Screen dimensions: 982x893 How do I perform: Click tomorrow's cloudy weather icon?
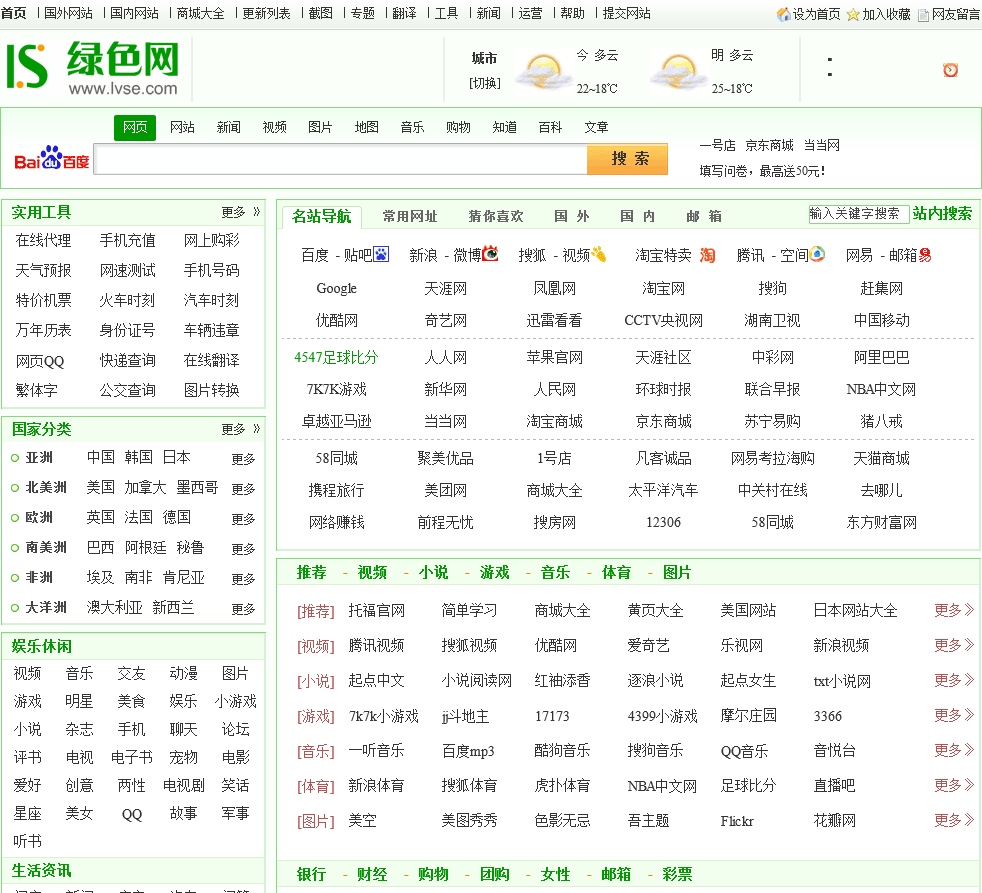[678, 72]
